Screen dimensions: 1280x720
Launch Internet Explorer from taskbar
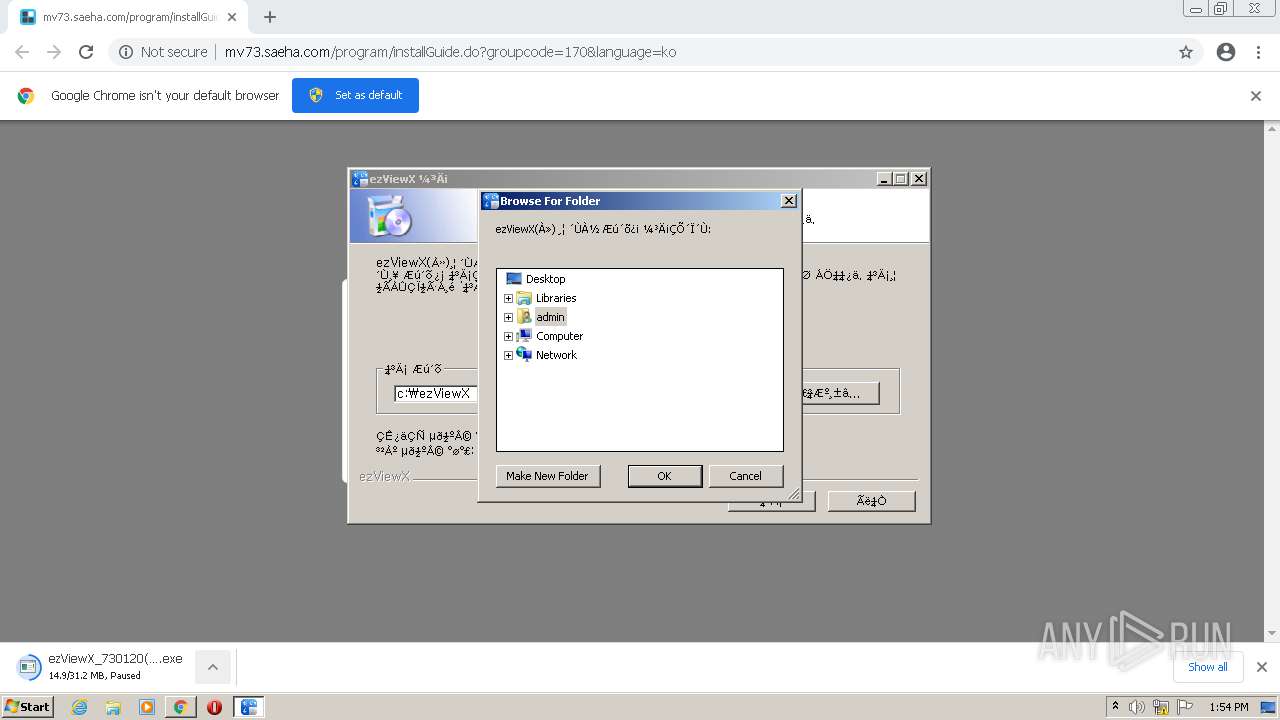pyautogui.click(x=79, y=707)
